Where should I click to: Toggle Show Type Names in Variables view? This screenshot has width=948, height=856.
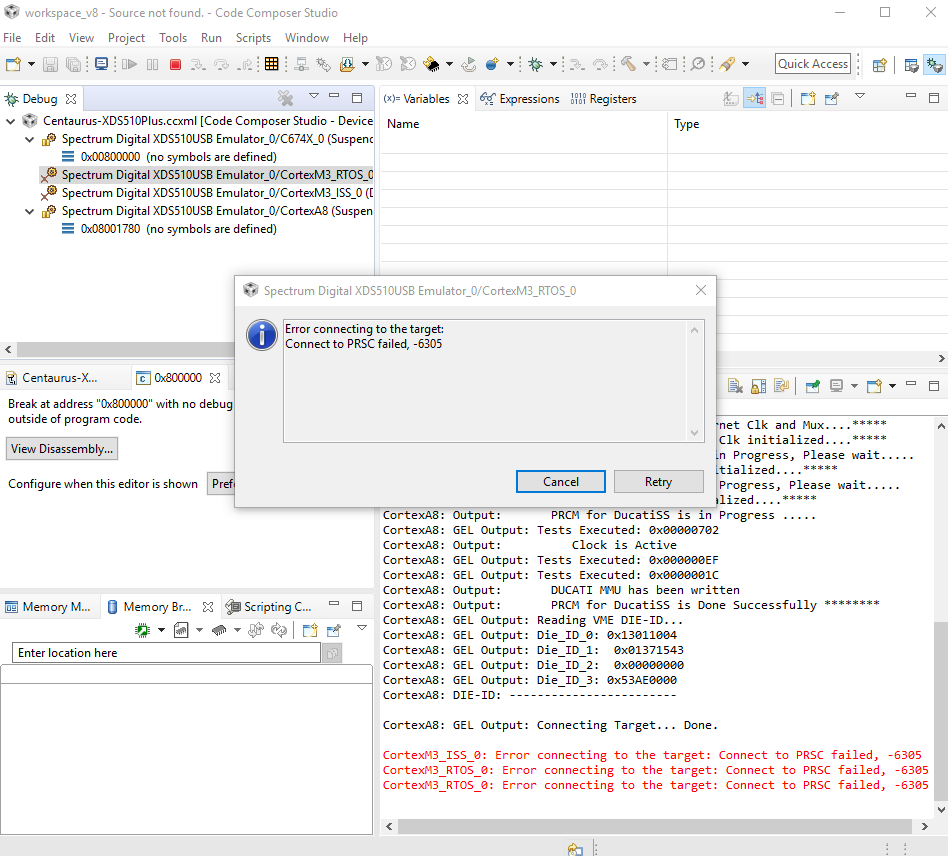pos(731,99)
